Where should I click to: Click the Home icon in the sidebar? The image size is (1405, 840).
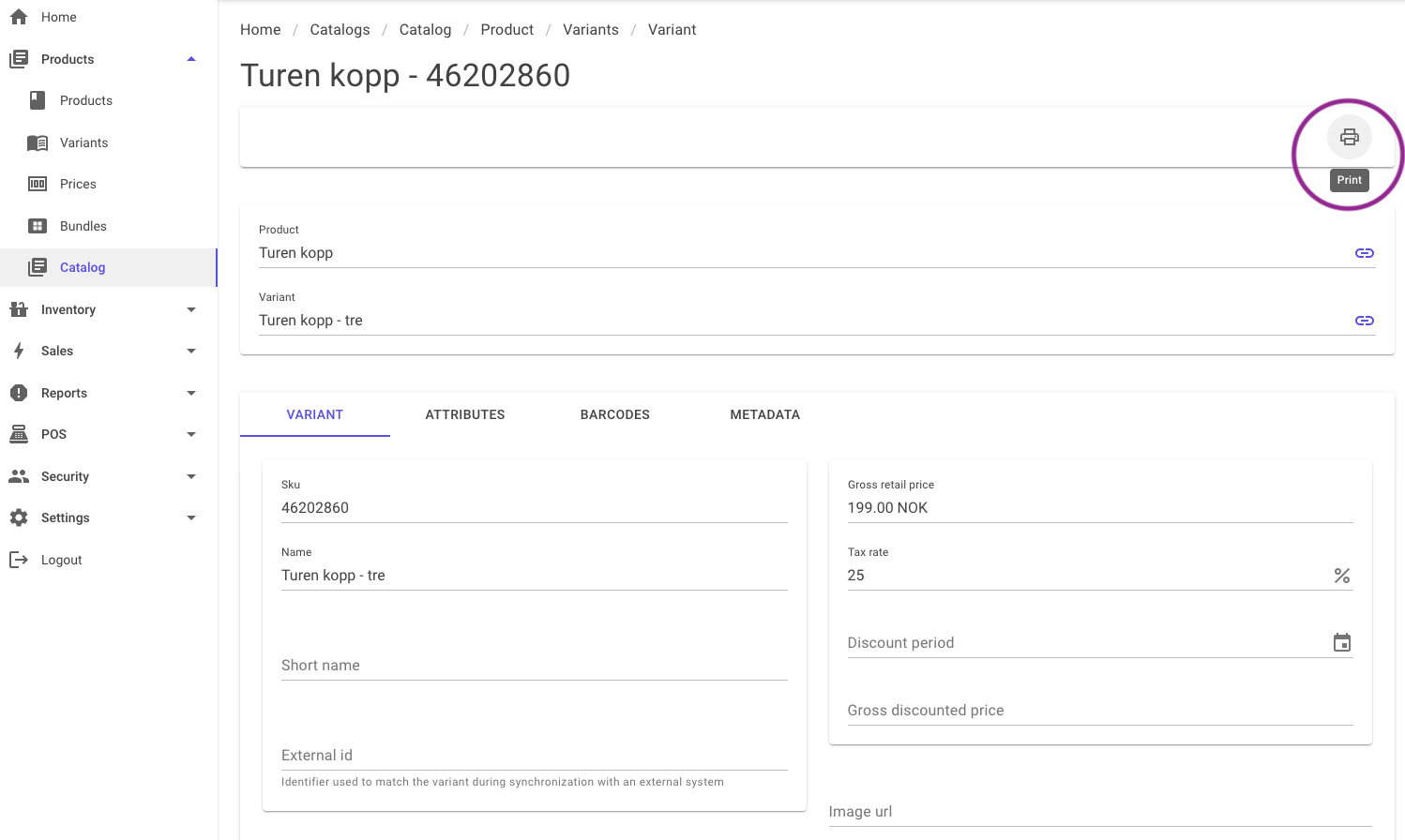[19, 17]
